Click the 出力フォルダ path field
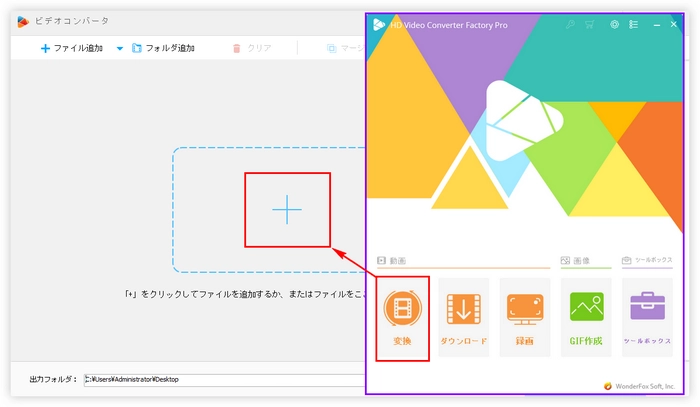Viewport: 700px width, 407px height. pyautogui.click(x=220, y=379)
